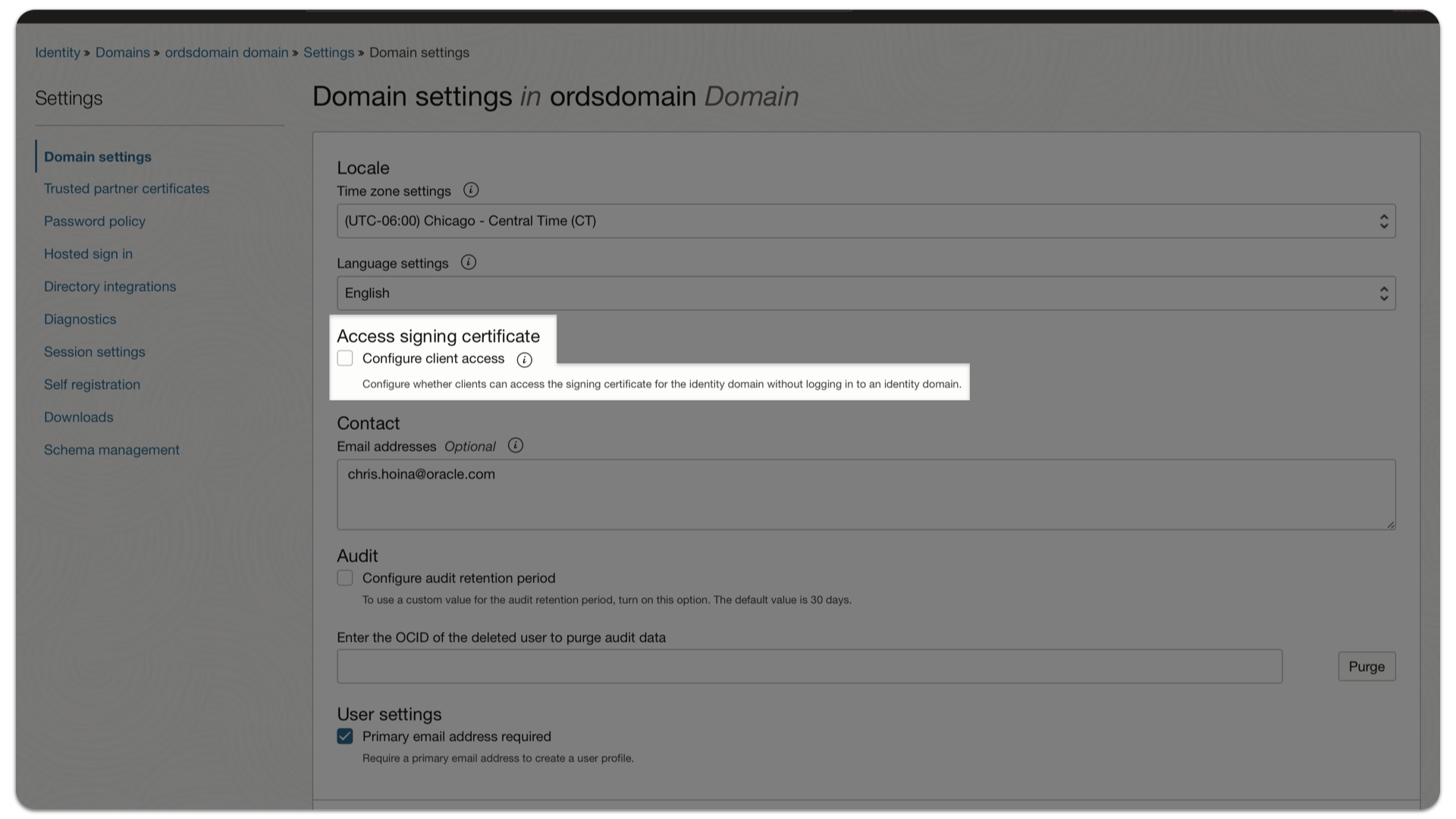Open the Hosted sign in page
Viewport: 1456px width, 819px height.
click(x=88, y=253)
